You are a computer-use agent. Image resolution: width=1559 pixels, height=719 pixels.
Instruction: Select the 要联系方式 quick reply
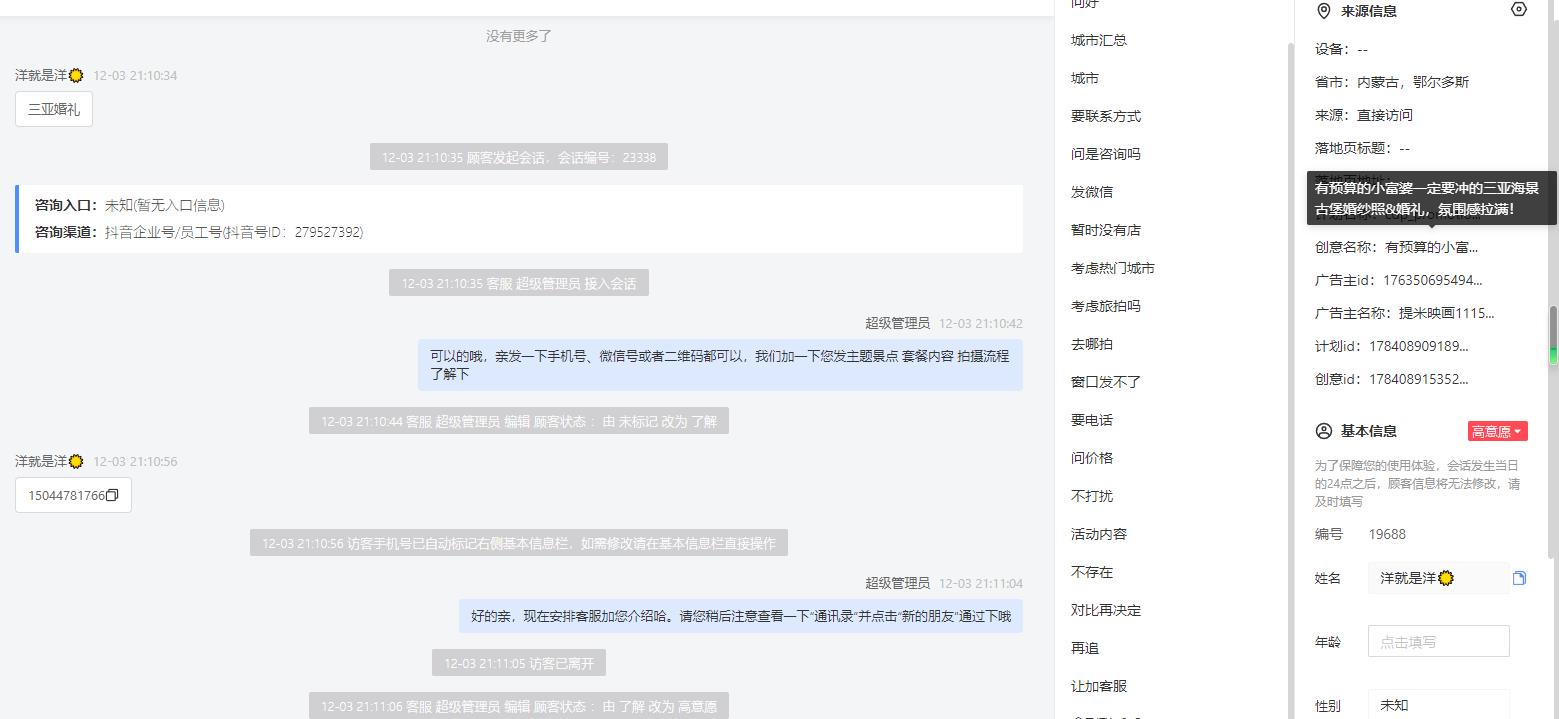(1105, 116)
